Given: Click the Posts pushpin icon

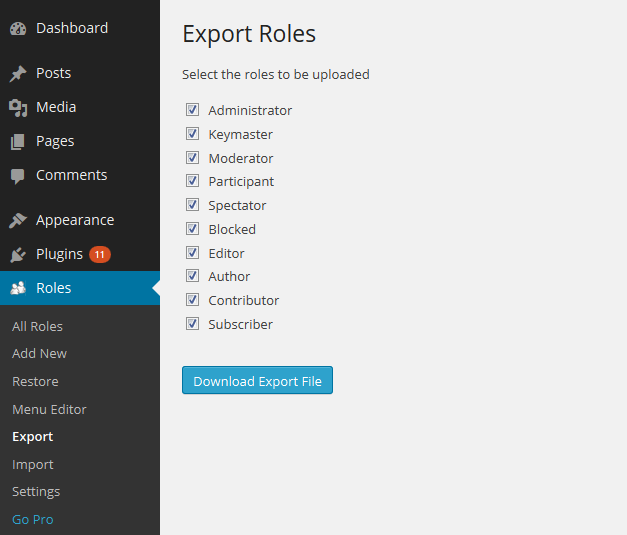Looking at the screenshot, I should click(x=18, y=74).
